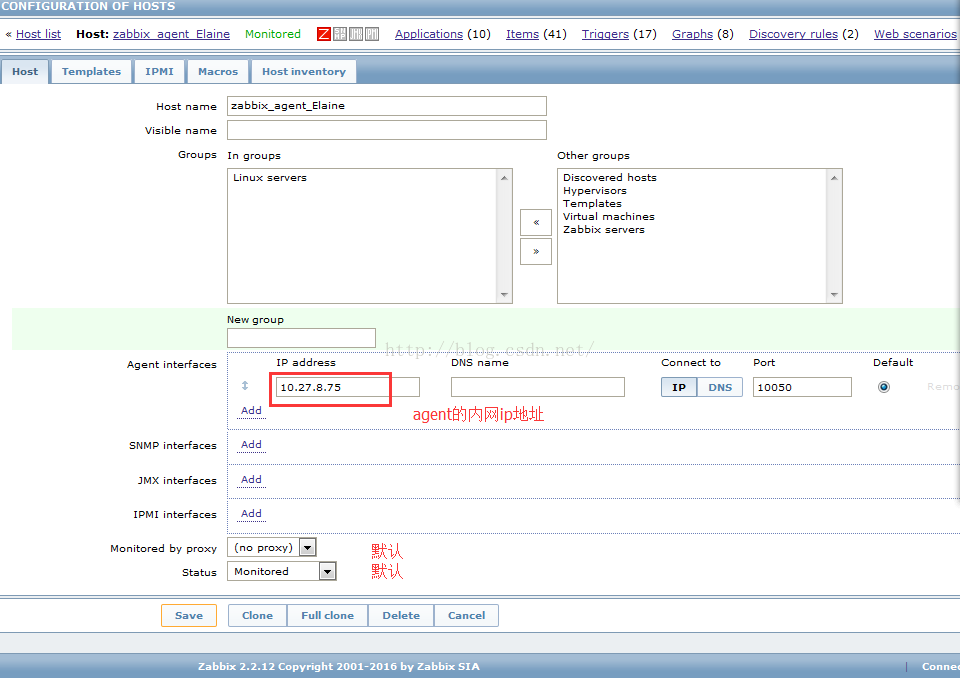Switch Connect to option to DNS

pos(720,387)
